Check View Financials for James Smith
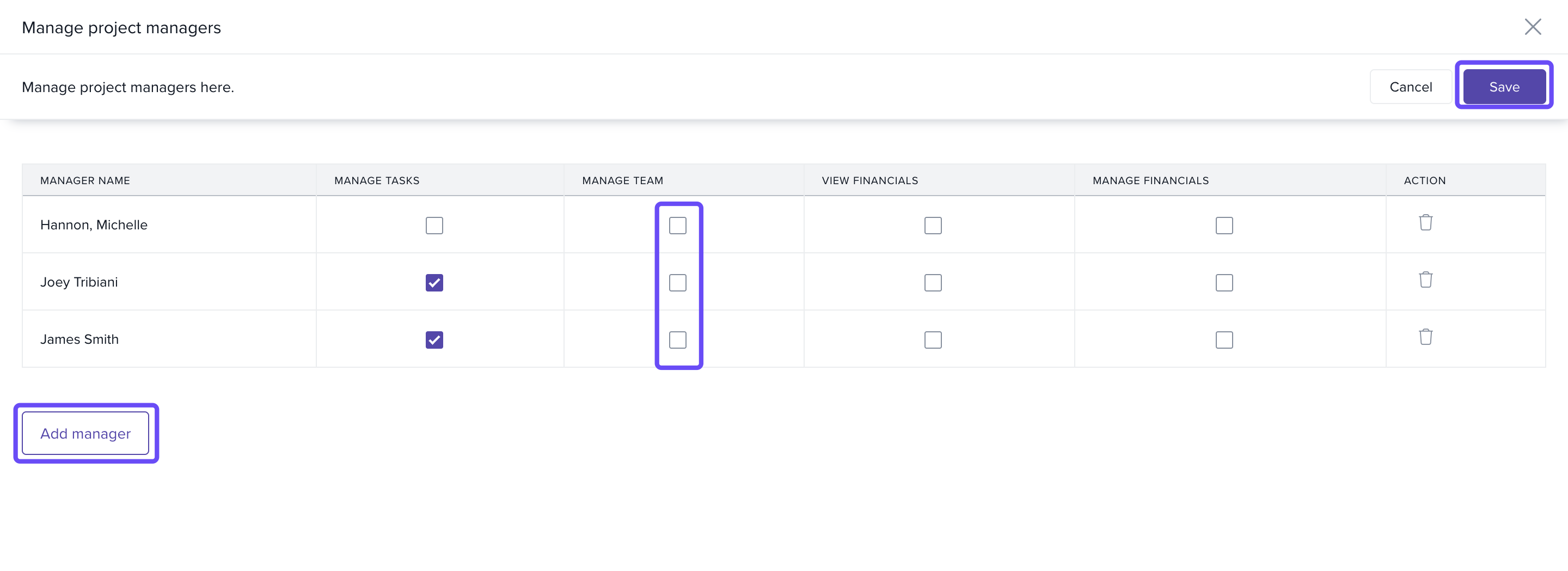The height and width of the screenshot is (571, 1568). tap(933, 340)
